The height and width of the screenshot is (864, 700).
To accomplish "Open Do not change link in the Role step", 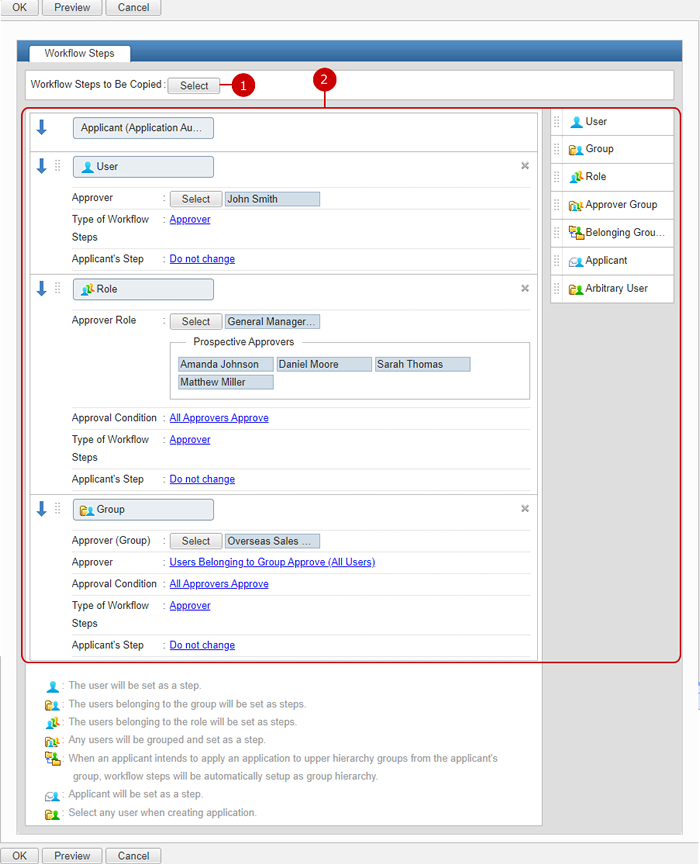I will pos(202,479).
